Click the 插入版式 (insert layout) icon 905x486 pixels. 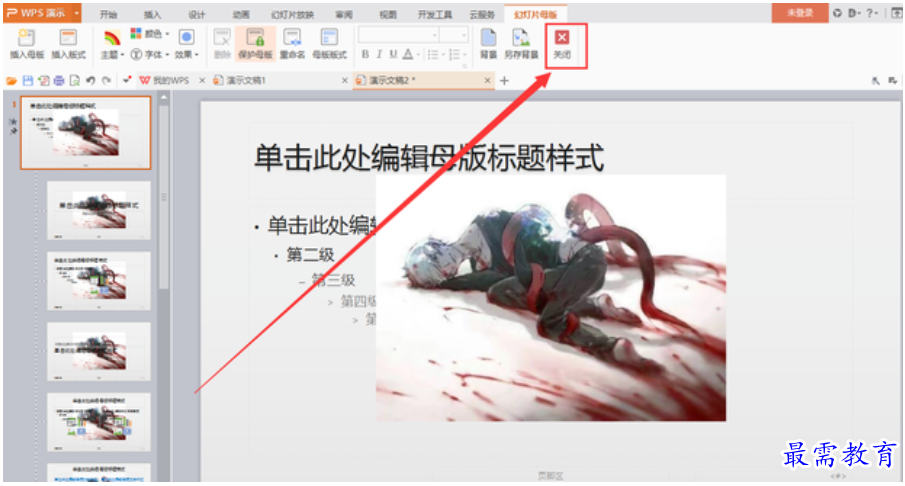pyautogui.click(x=68, y=44)
